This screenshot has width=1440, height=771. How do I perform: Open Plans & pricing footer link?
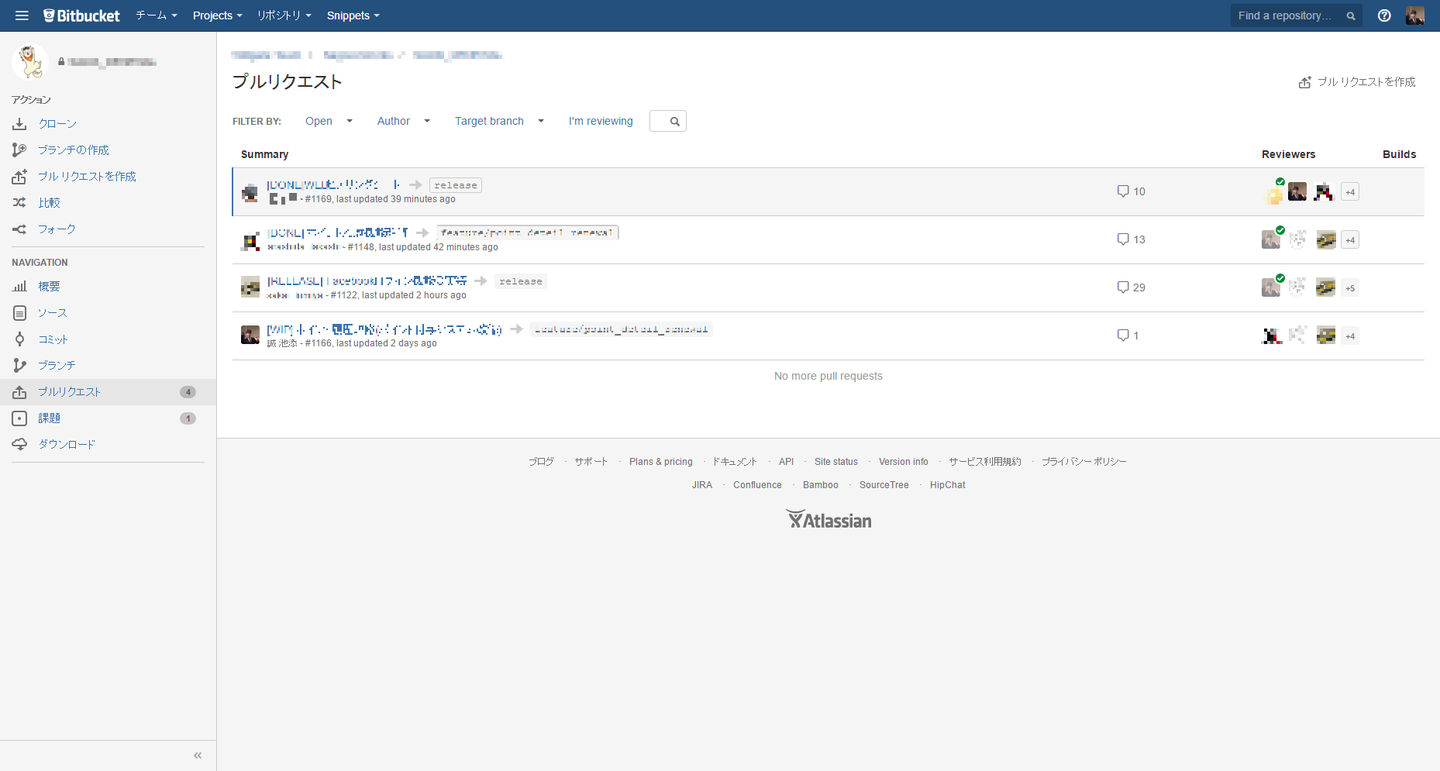point(661,462)
